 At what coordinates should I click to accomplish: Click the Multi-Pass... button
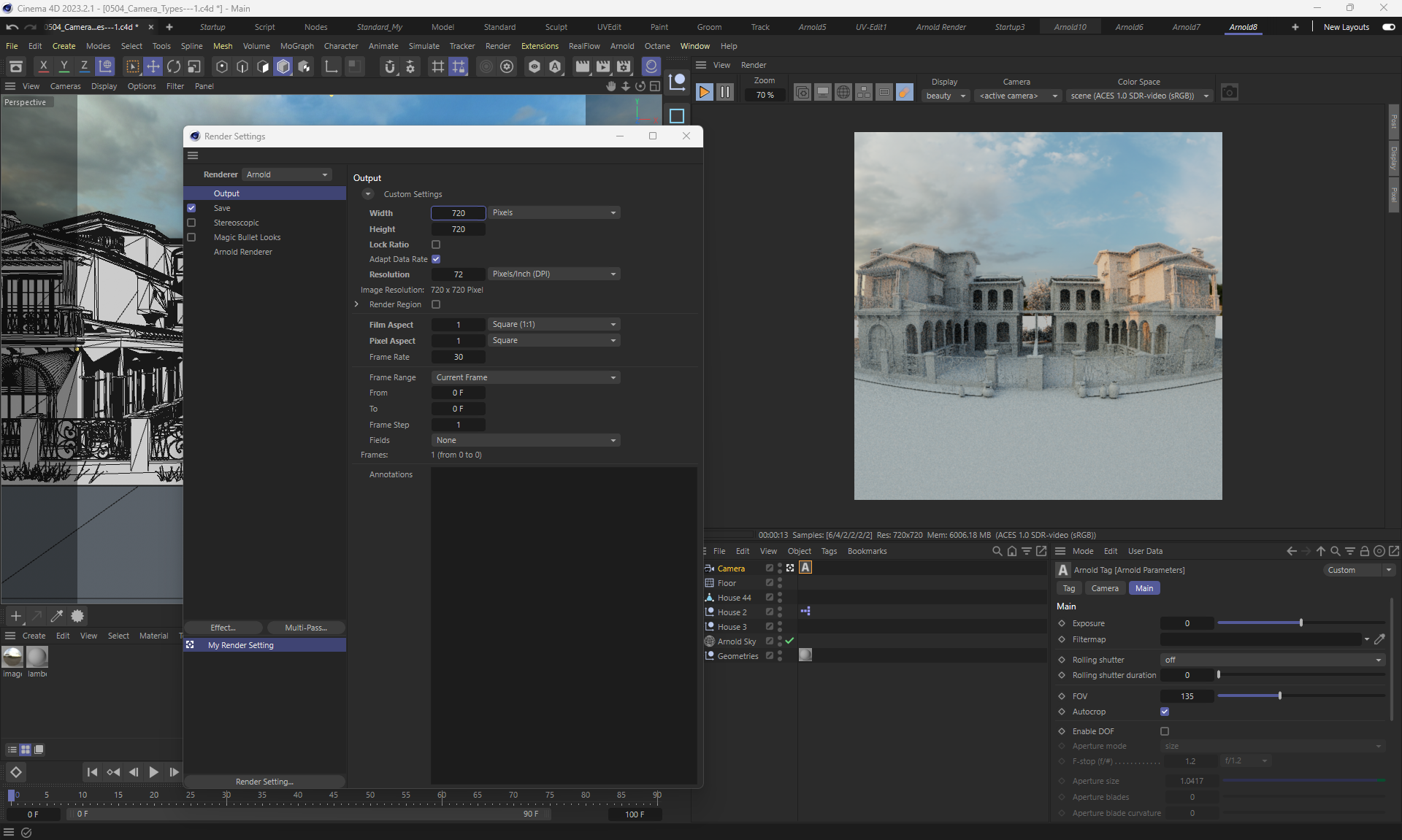click(x=305, y=628)
